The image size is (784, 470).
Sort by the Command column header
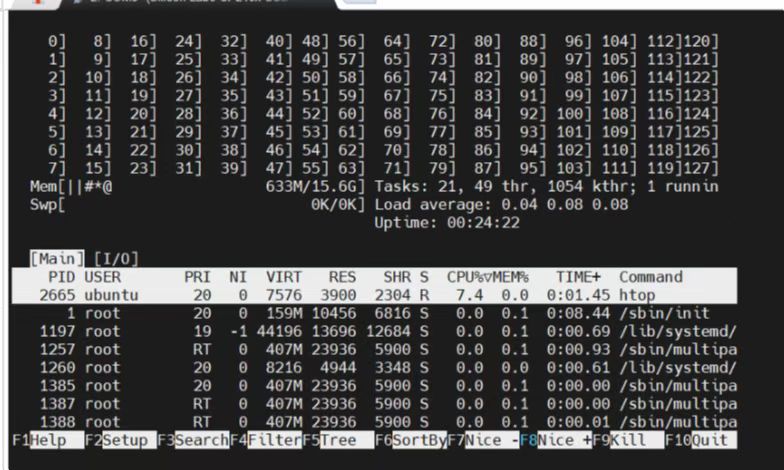point(651,277)
